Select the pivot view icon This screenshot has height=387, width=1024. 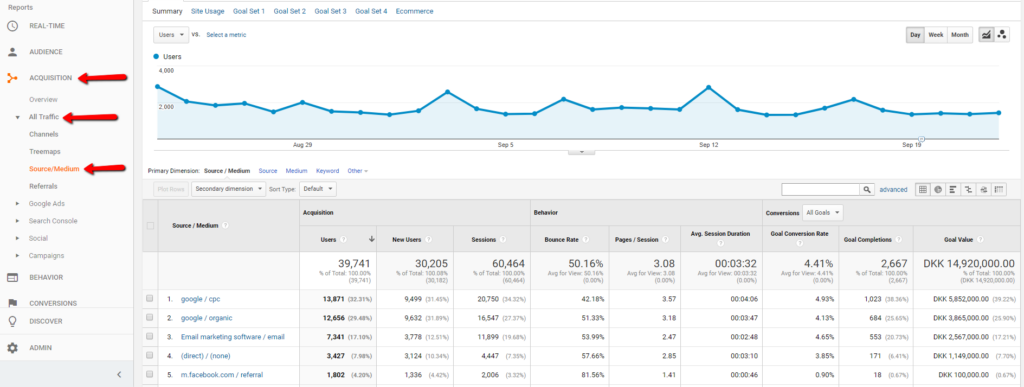[999, 189]
